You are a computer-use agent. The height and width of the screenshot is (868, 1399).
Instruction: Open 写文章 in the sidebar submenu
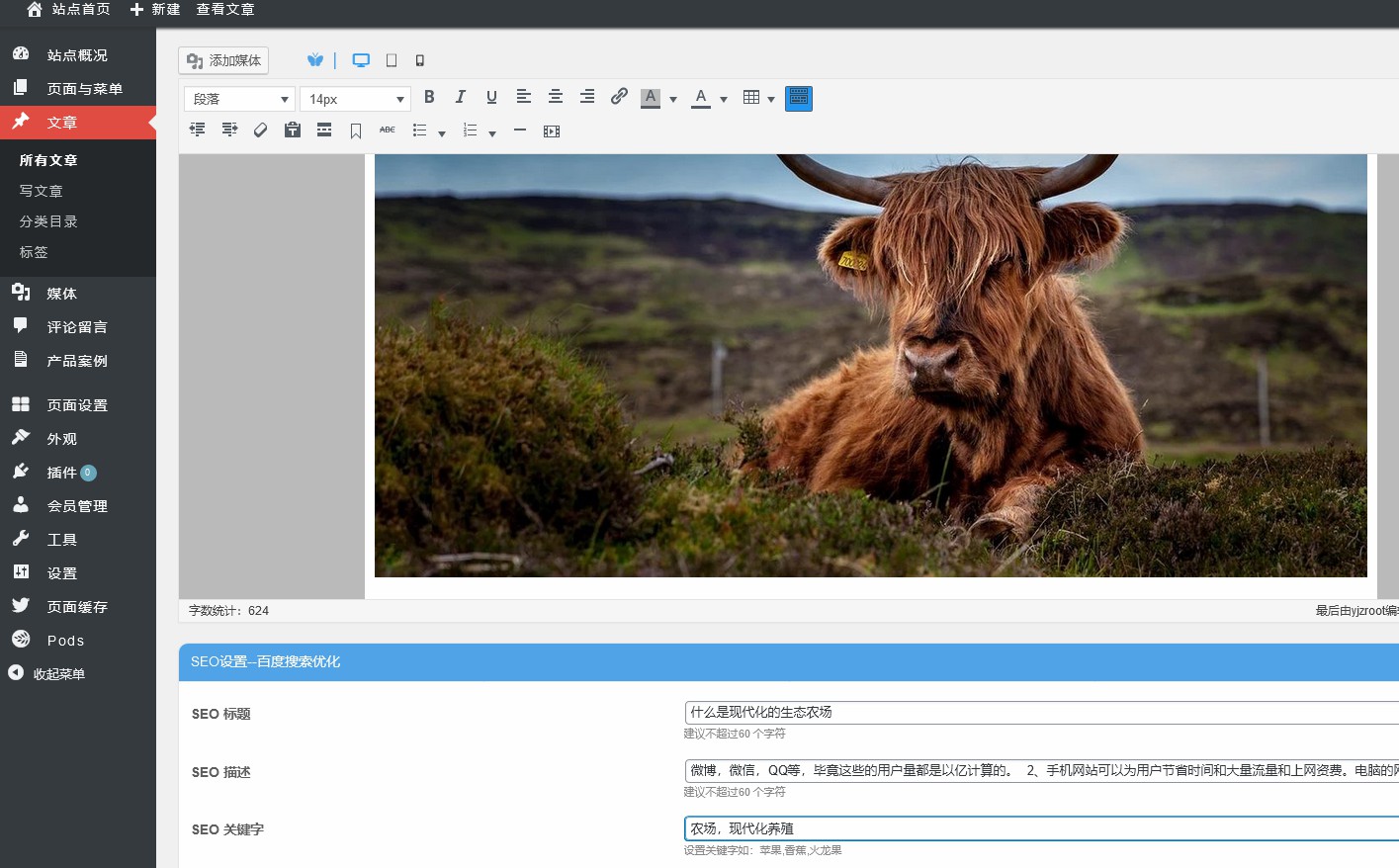pos(42,191)
